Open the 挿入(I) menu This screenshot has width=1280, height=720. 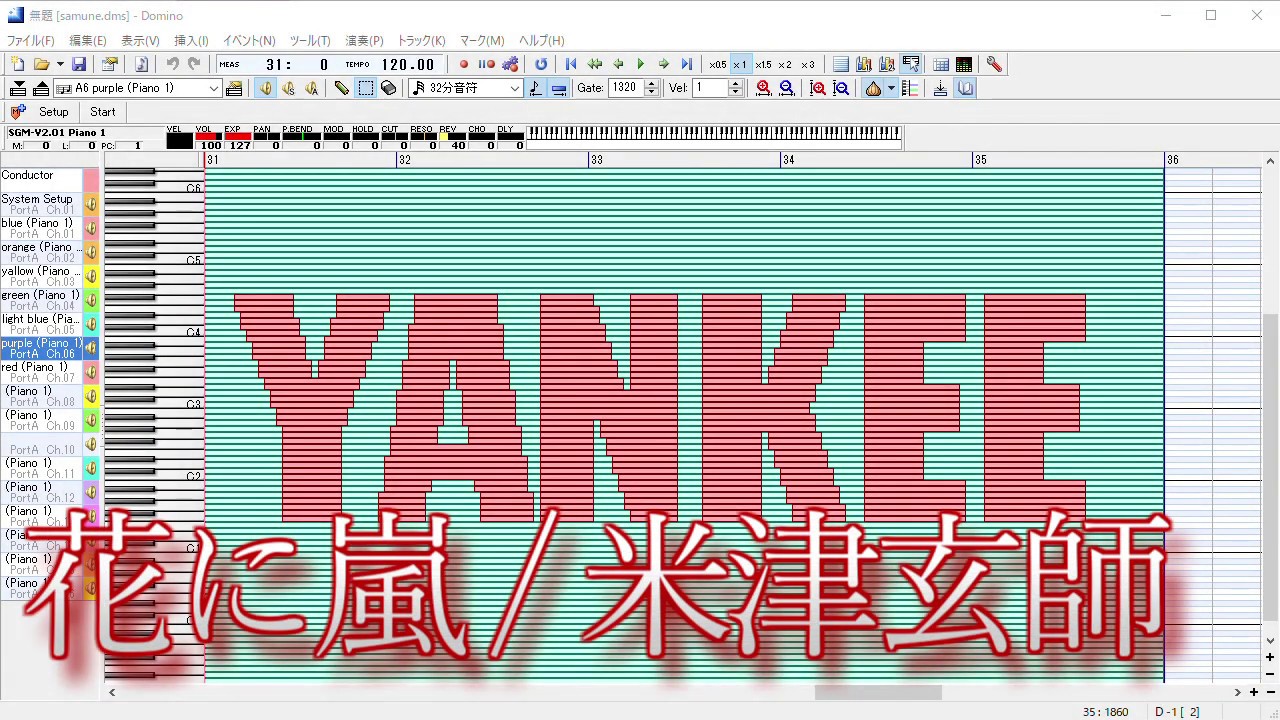(x=191, y=41)
